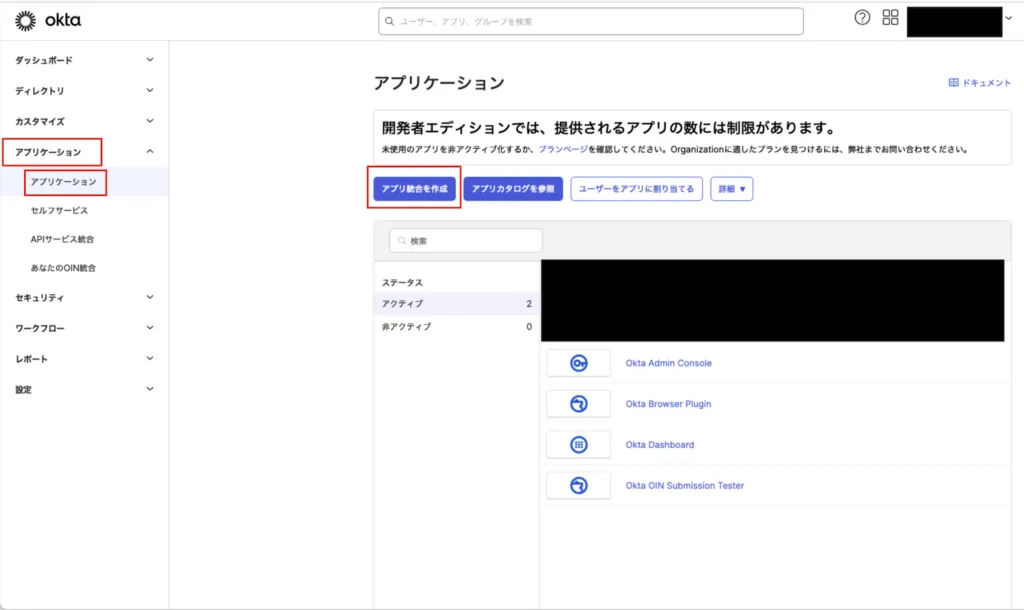Select セルフサービス in sidebar
This screenshot has height=610, width=1024.
pos(59,210)
